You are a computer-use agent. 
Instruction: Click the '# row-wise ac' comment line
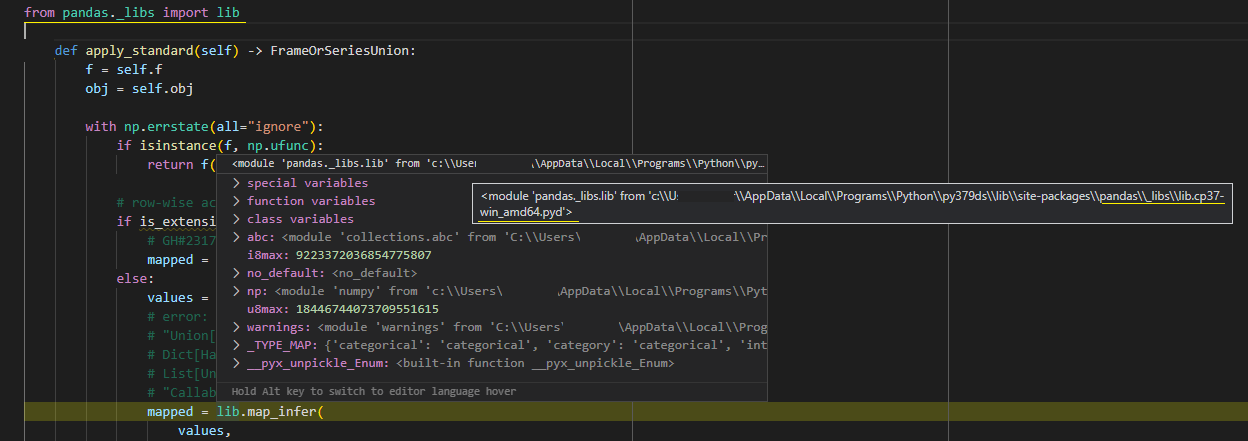click(166, 202)
